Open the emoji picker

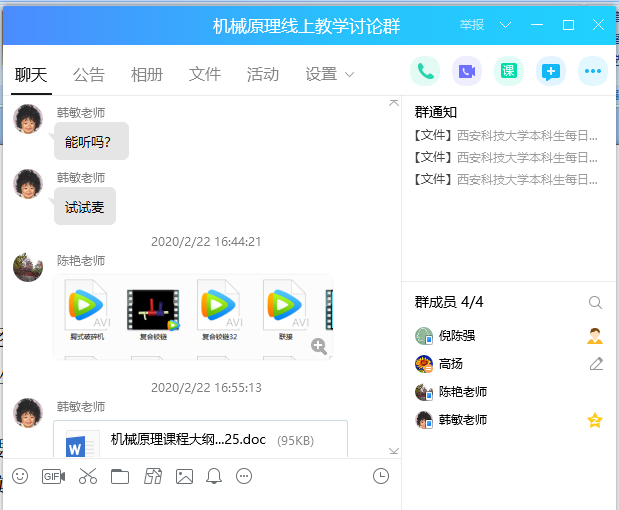tap(20, 477)
